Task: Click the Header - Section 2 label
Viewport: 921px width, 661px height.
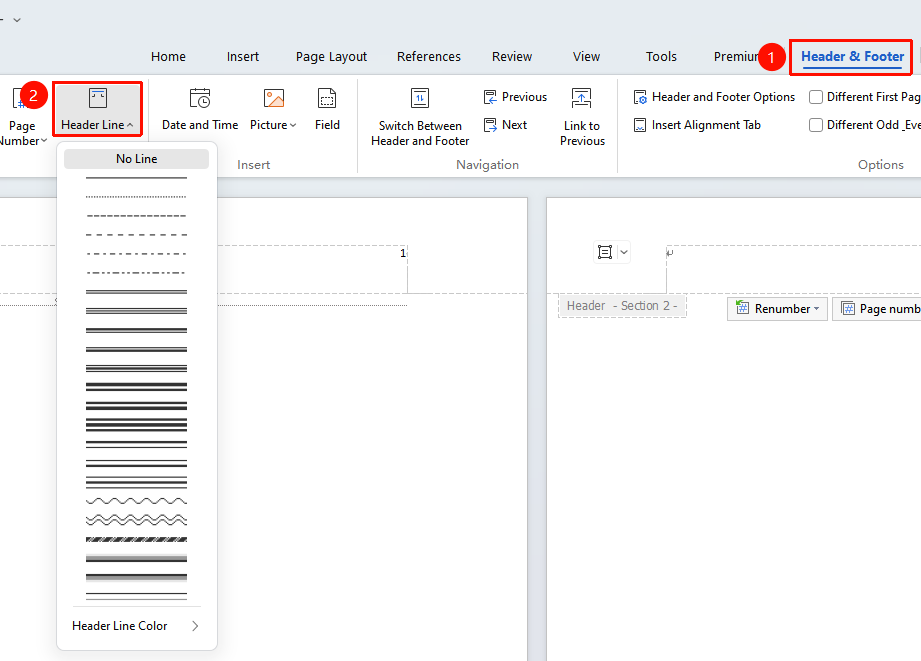Action: click(622, 306)
